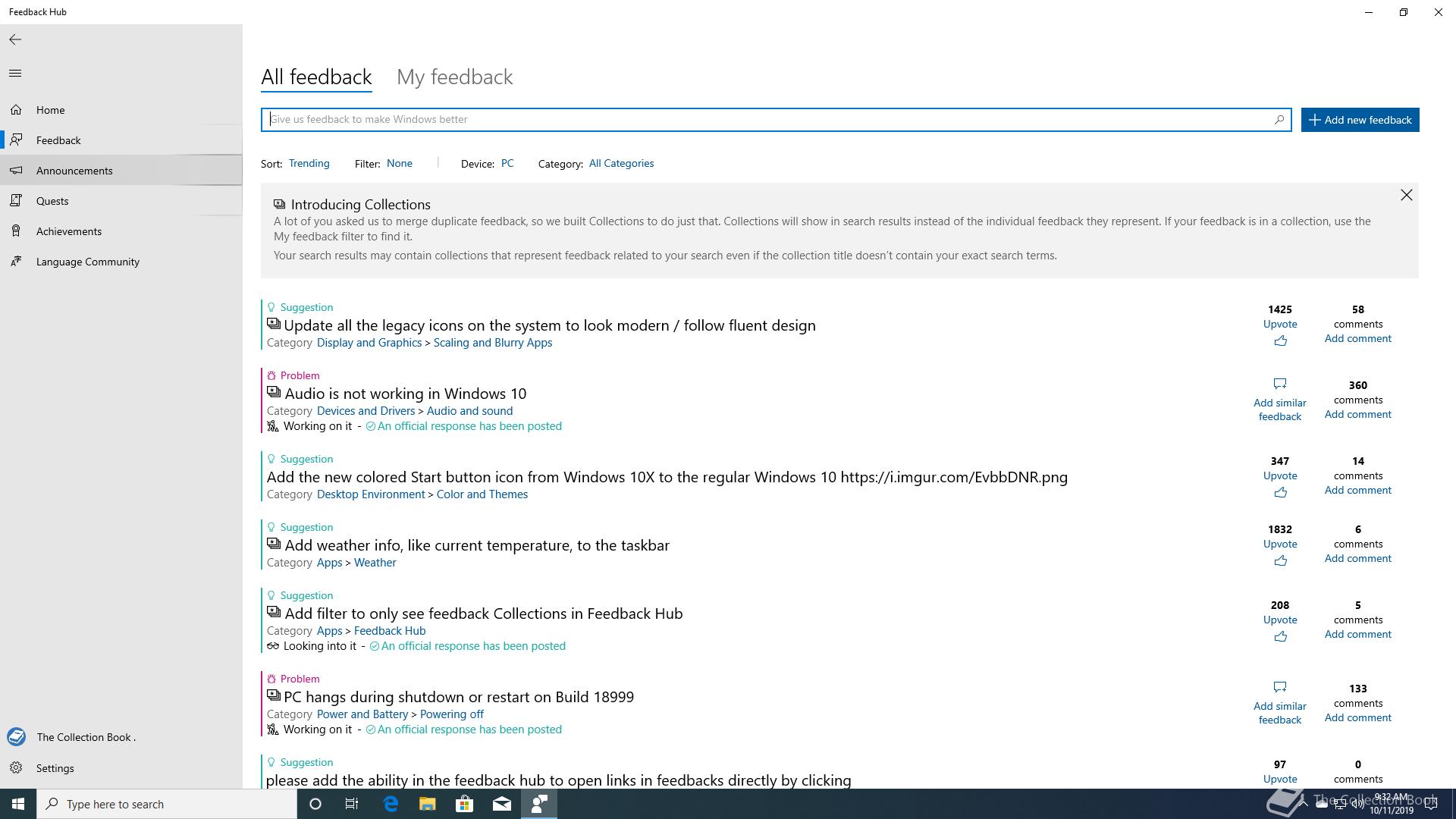Open the Filter None dropdown
The height and width of the screenshot is (819, 1456).
pyautogui.click(x=400, y=164)
